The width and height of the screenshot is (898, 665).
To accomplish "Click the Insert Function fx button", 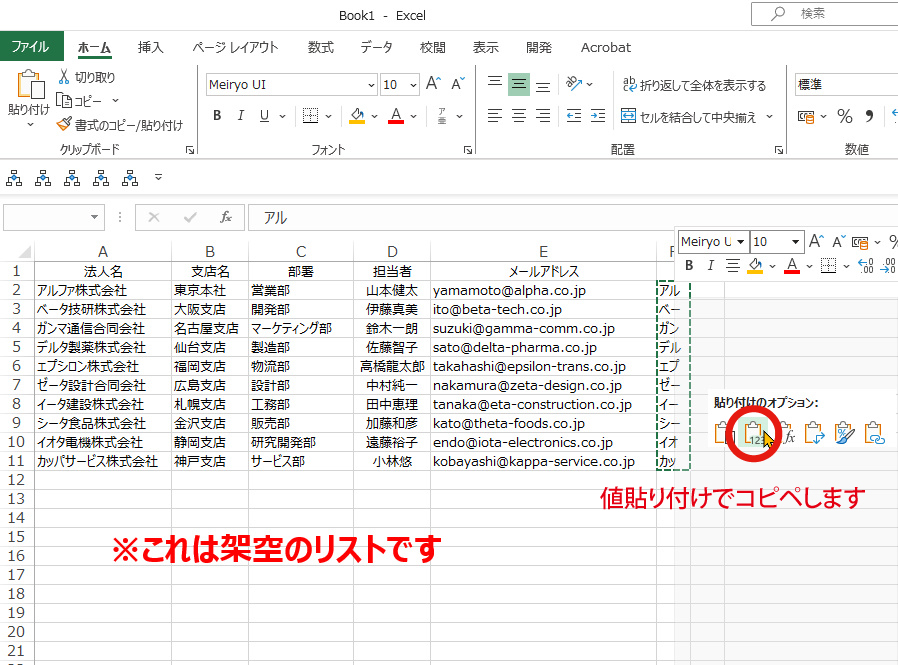I will coord(226,217).
